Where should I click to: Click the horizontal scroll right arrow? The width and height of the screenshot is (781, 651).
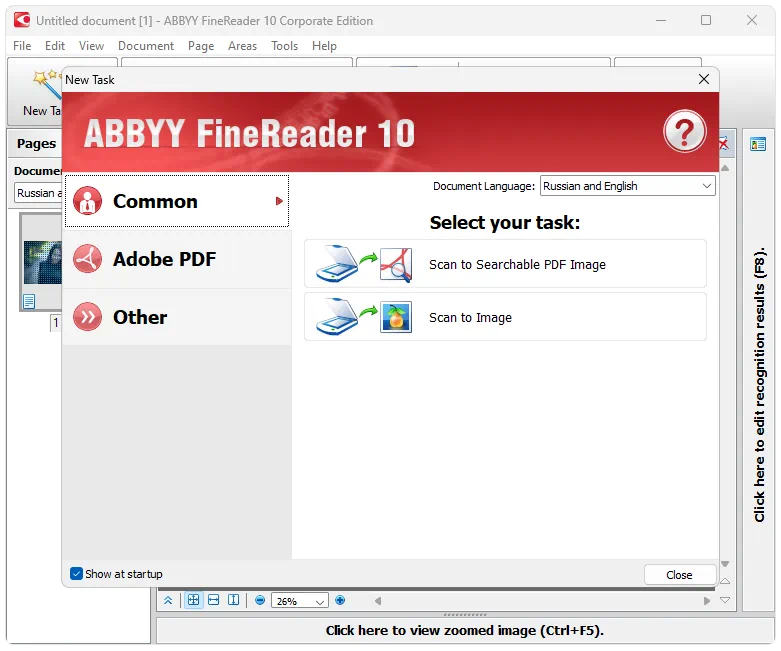(707, 601)
